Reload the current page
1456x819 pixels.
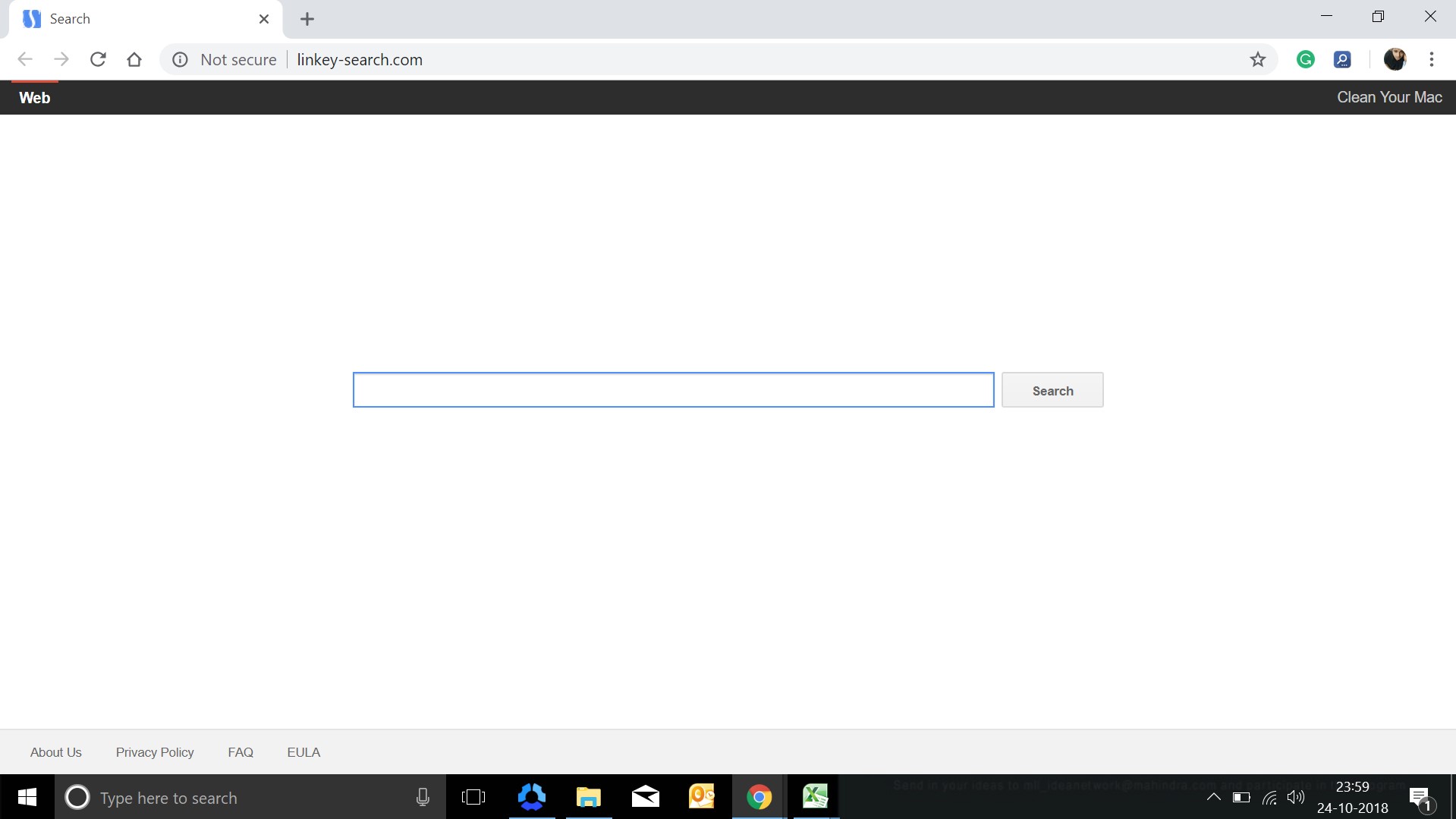(98, 59)
